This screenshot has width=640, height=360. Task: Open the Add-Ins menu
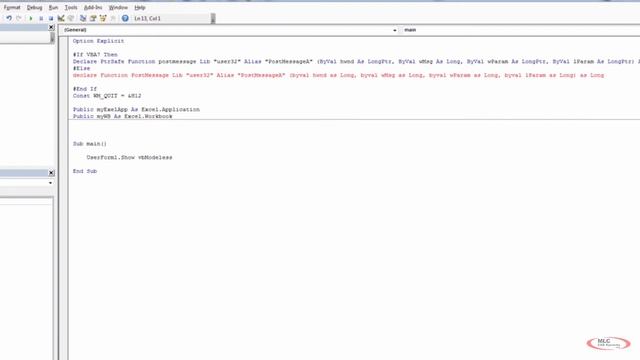coord(93,7)
